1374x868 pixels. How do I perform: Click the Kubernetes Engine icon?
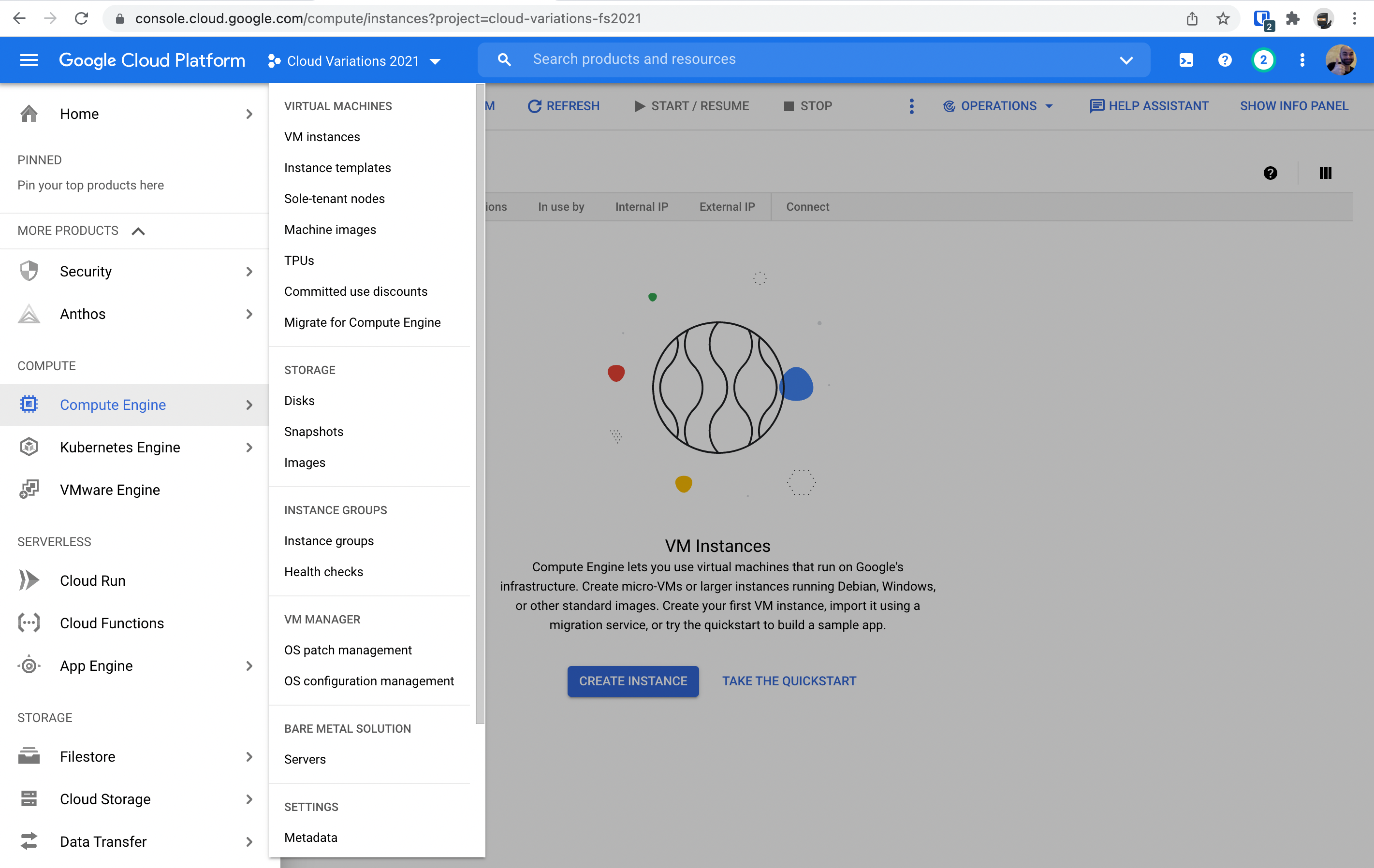point(28,447)
